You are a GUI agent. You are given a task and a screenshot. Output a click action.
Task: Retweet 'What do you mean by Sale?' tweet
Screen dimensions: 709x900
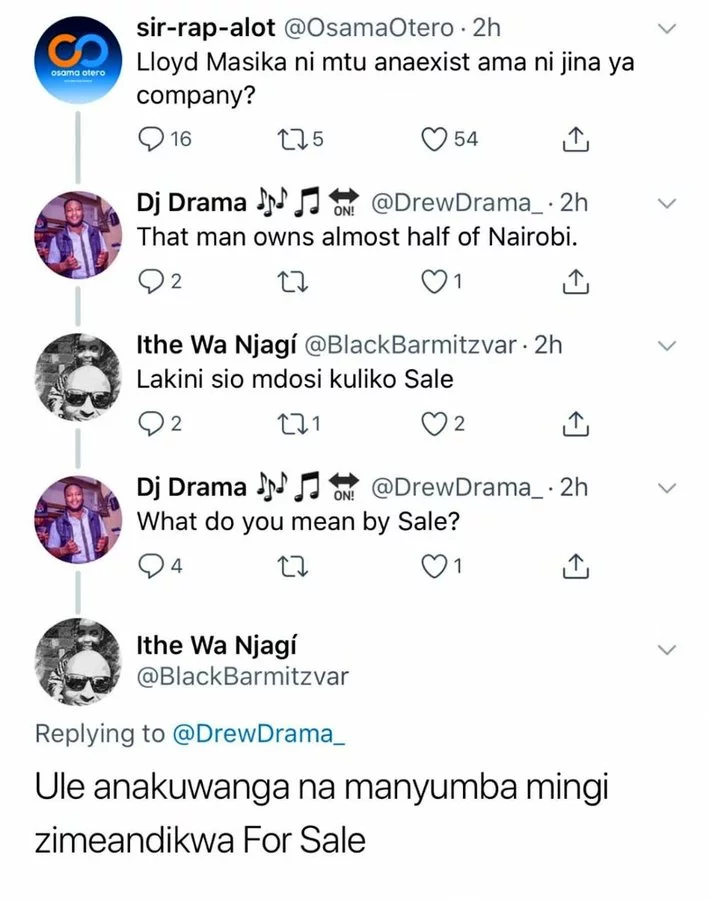coord(292,566)
